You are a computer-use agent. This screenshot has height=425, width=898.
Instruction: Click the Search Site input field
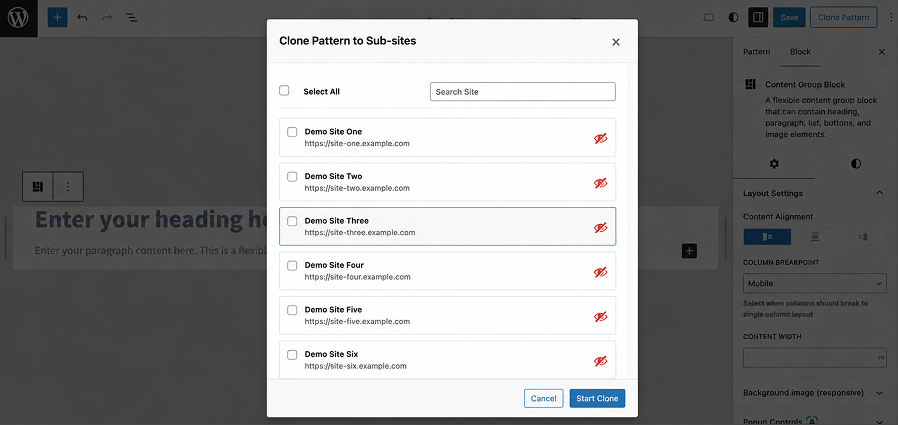[522, 92]
